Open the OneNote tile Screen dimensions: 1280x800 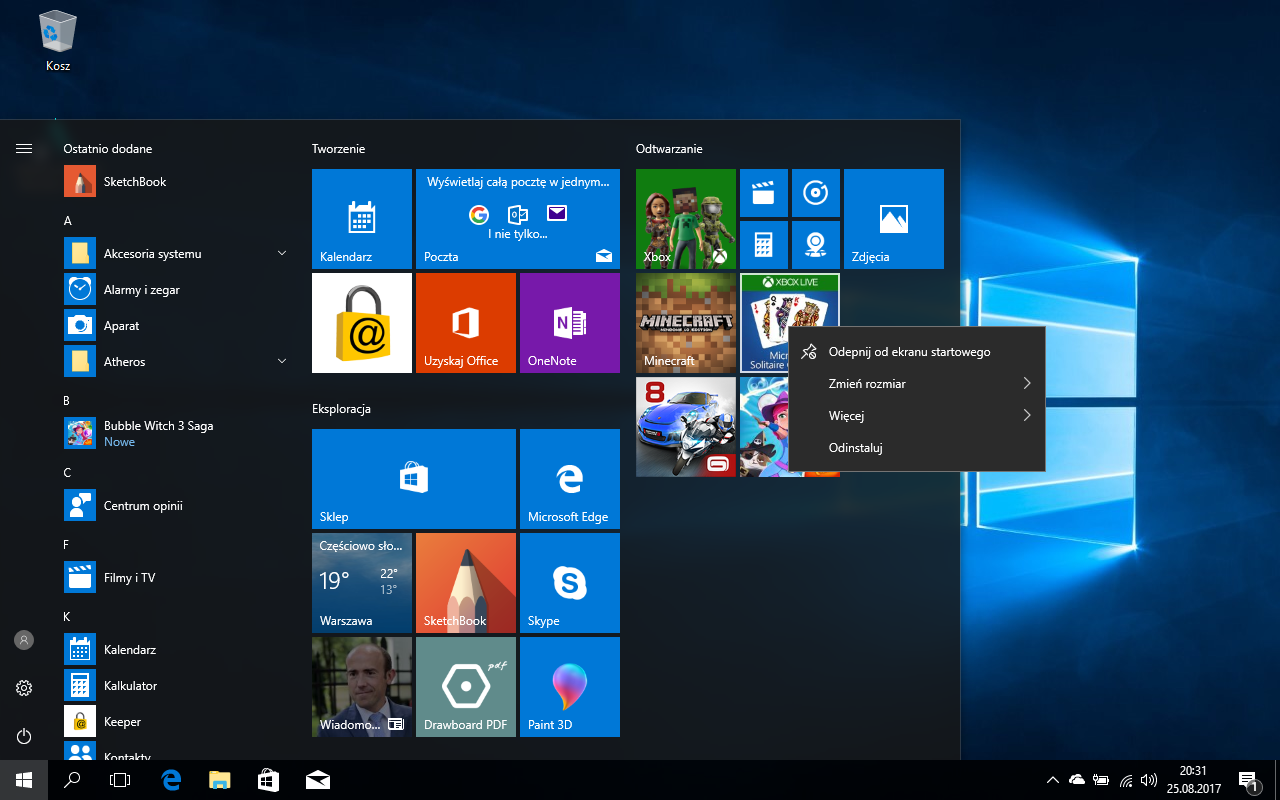(569, 323)
